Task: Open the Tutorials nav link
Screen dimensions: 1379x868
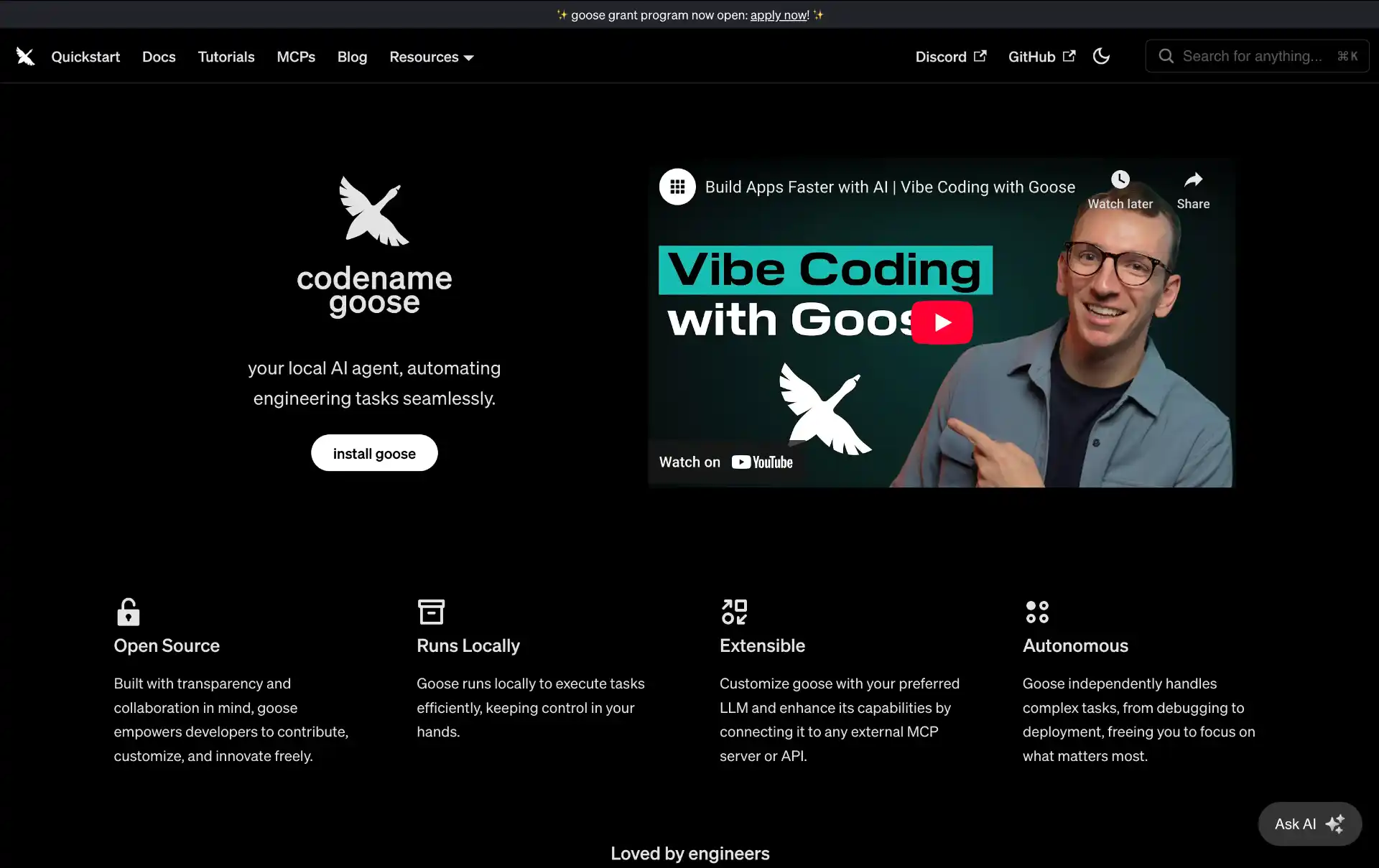Action: coord(226,57)
